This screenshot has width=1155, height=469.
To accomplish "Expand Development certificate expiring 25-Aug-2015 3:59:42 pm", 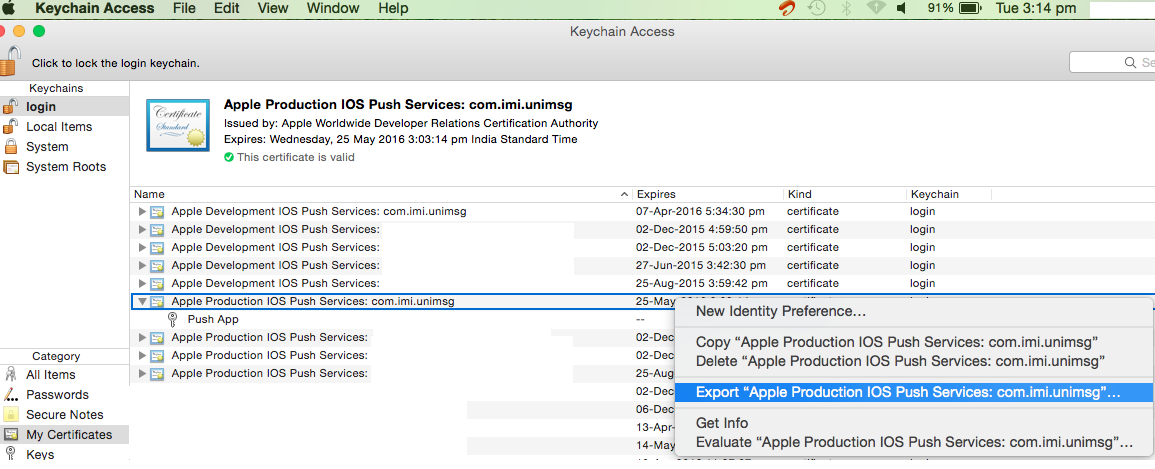I will [x=142, y=283].
